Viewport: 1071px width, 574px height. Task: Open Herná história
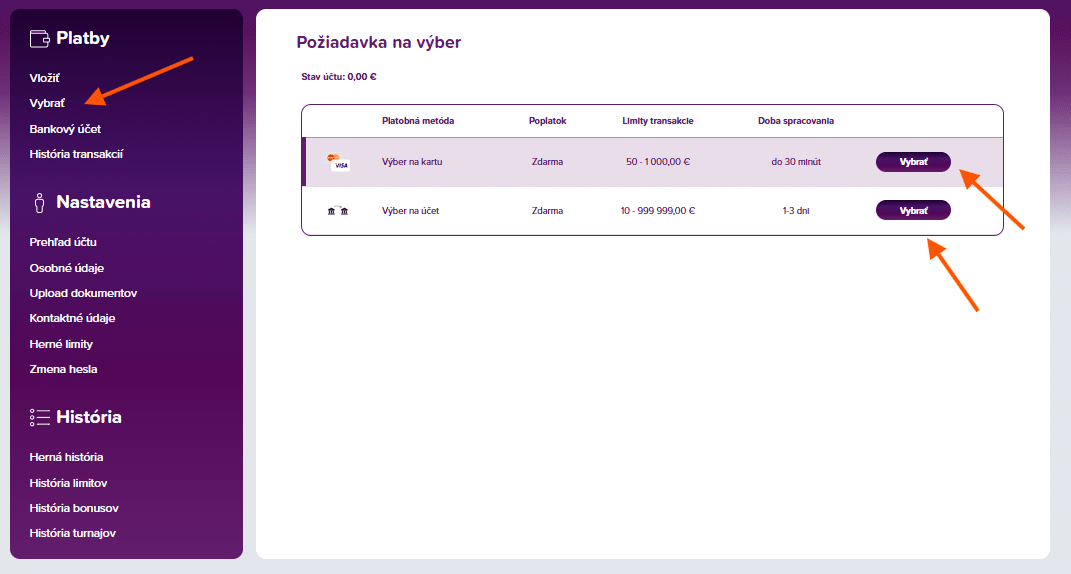pyautogui.click(x=66, y=457)
